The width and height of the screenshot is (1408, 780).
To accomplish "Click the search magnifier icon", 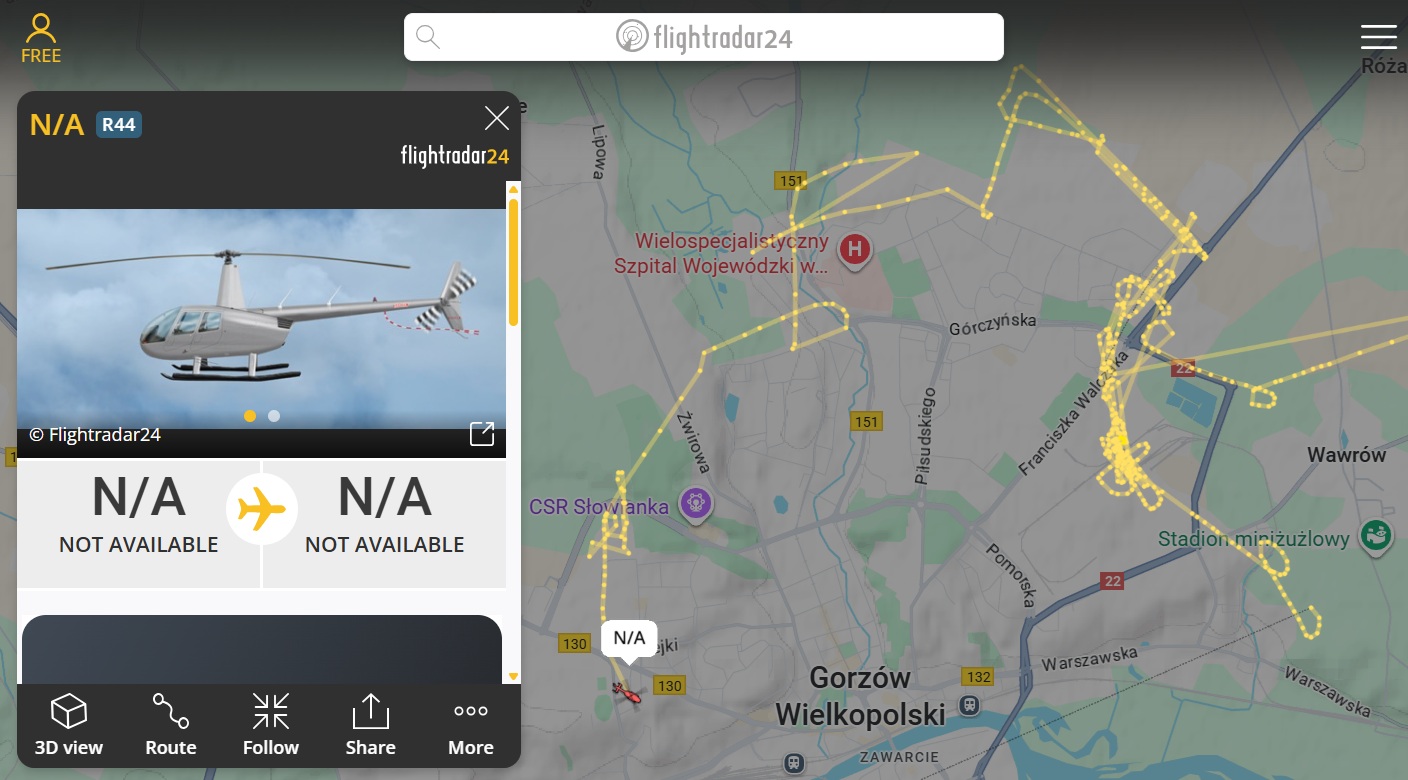I will 428,37.
